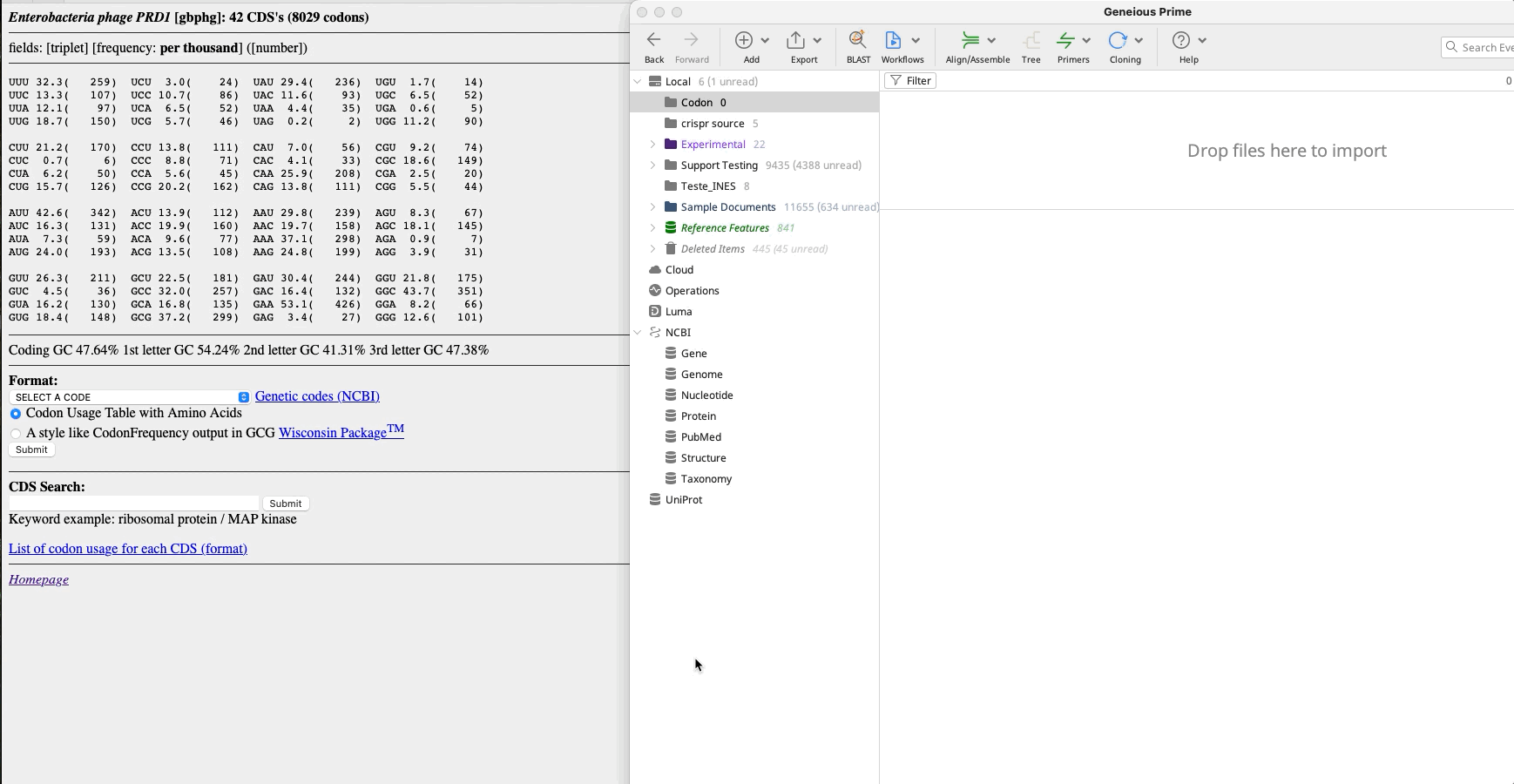Click the Back navigation arrow
Viewport: 1514px width, 784px height.
pos(654,40)
